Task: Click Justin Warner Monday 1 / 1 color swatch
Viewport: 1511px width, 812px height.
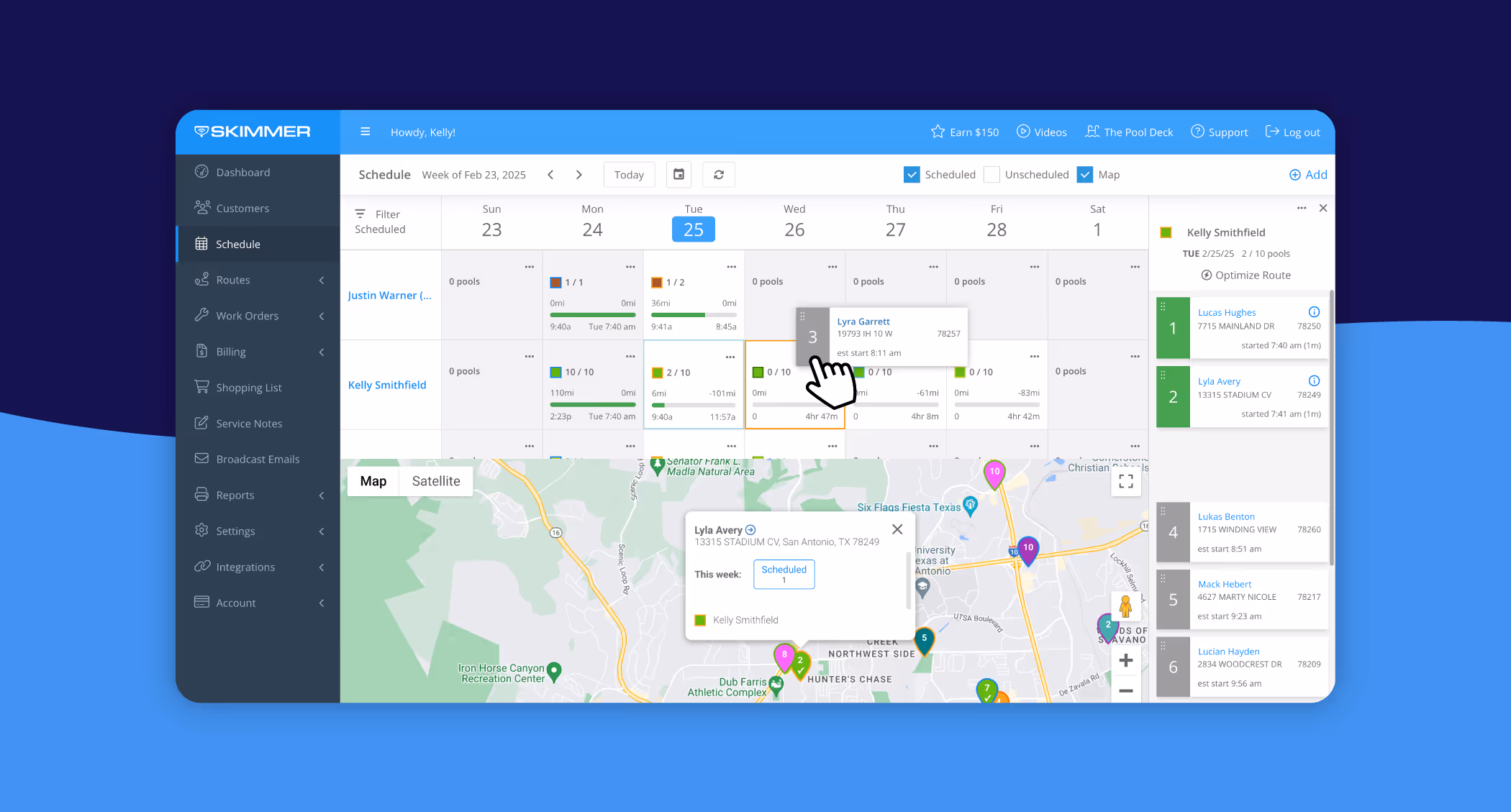Action: coord(555,282)
